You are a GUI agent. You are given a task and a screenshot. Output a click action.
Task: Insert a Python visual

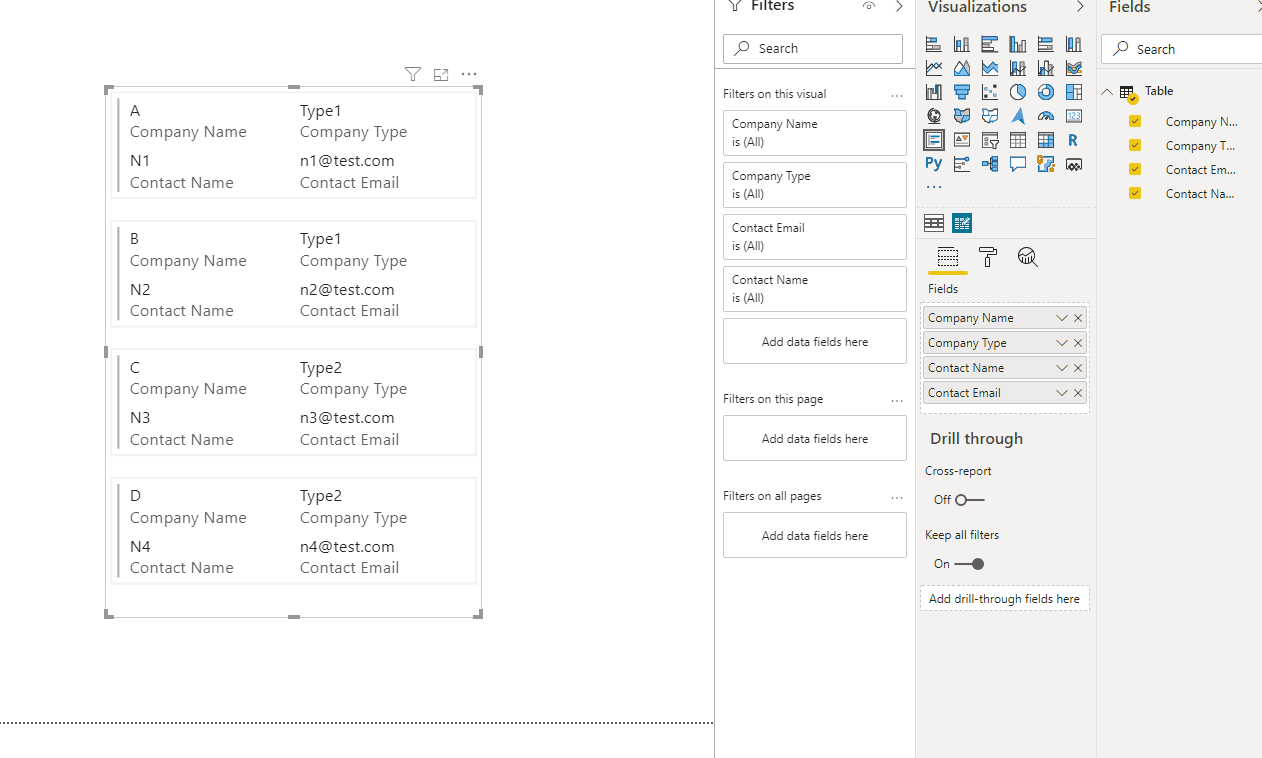coord(934,164)
